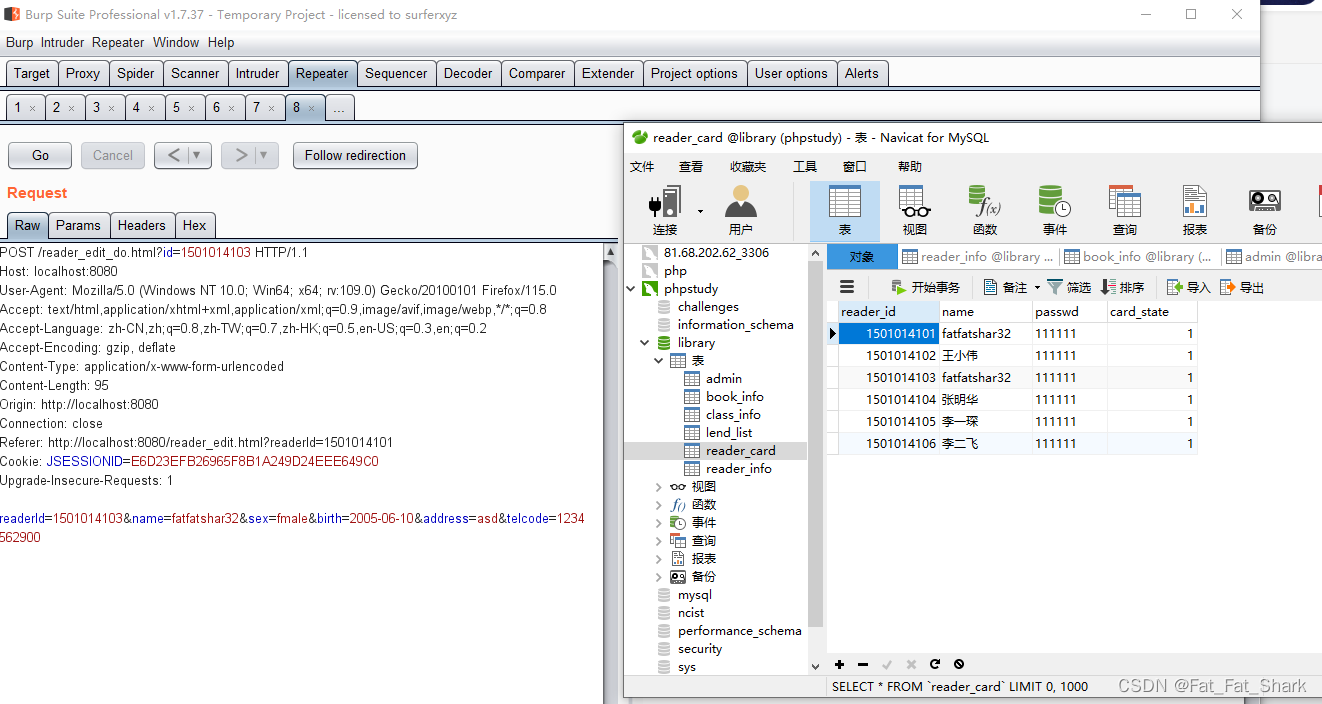Image resolution: width=1322 pixels, height=704 pixels.
Task: Expand the 查询 (Queries) tree node
Action: tap(659, 541)
